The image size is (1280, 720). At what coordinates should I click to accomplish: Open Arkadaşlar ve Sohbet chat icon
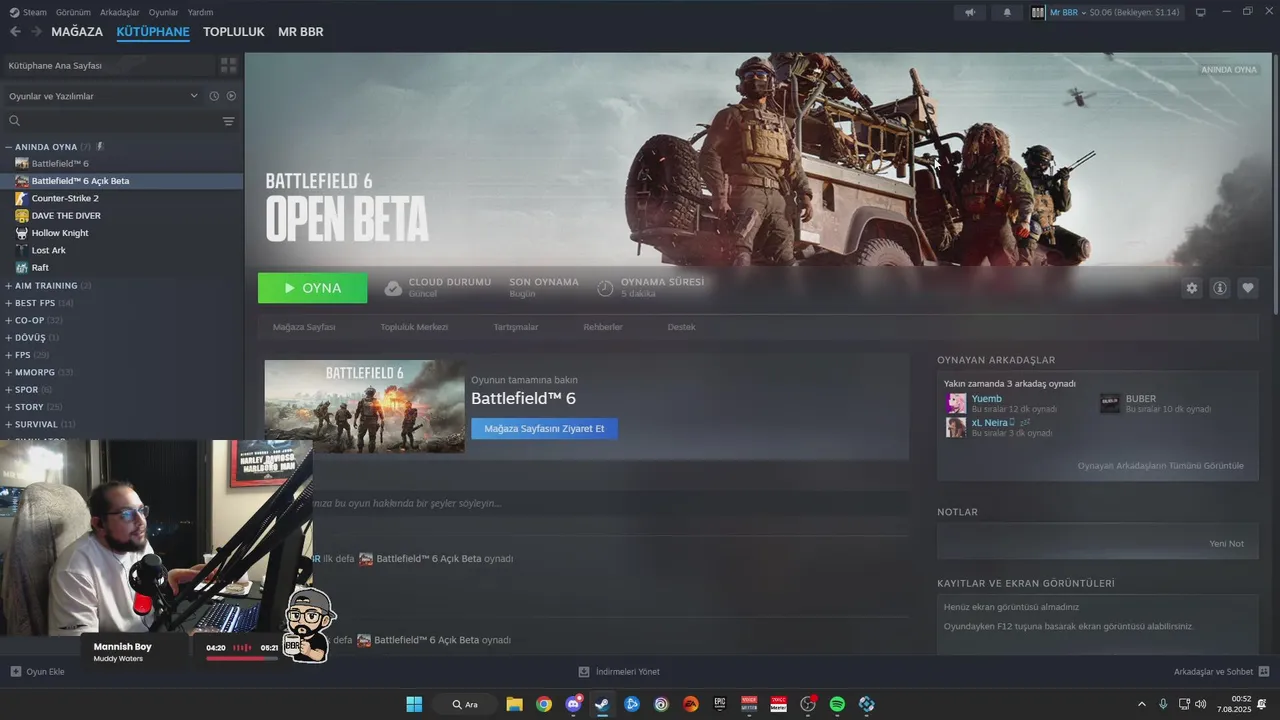pos(1264,672)
